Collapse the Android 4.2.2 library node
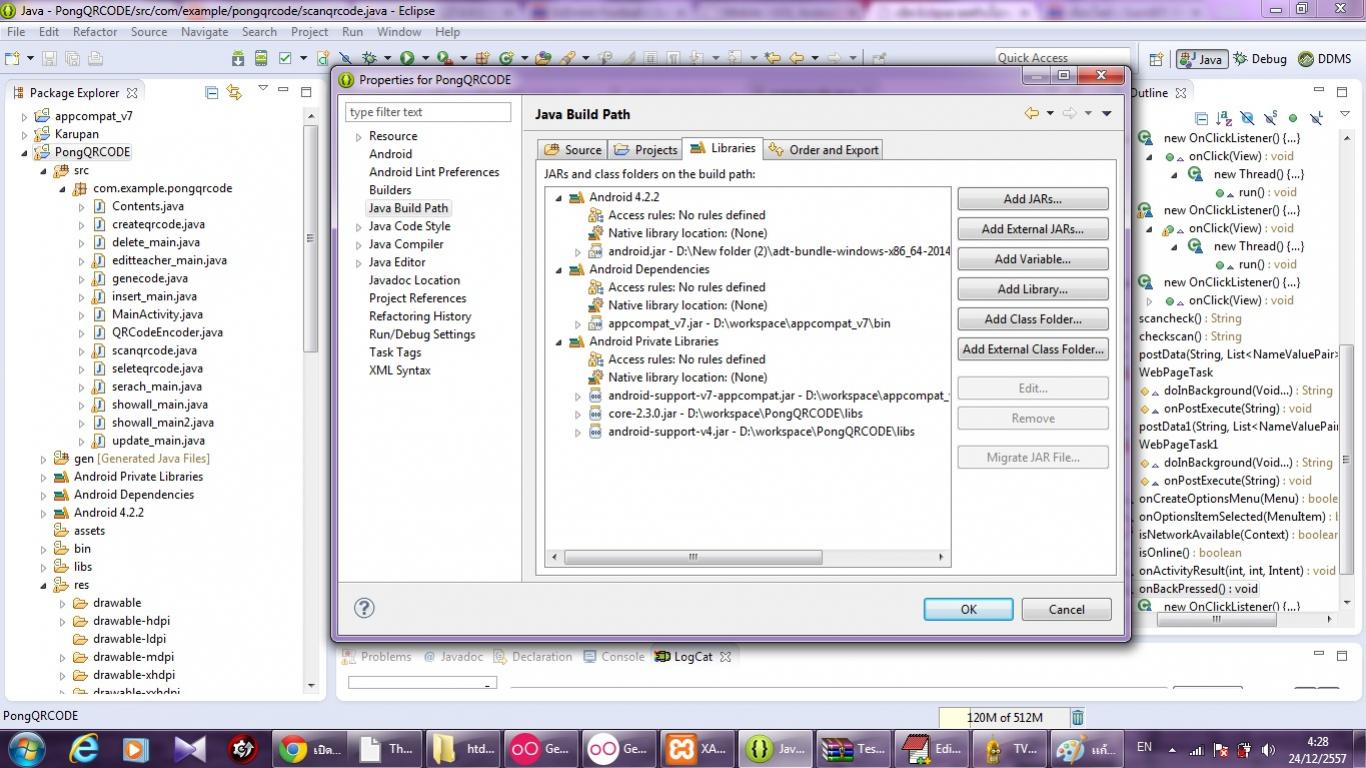 (x=560, y=198)
